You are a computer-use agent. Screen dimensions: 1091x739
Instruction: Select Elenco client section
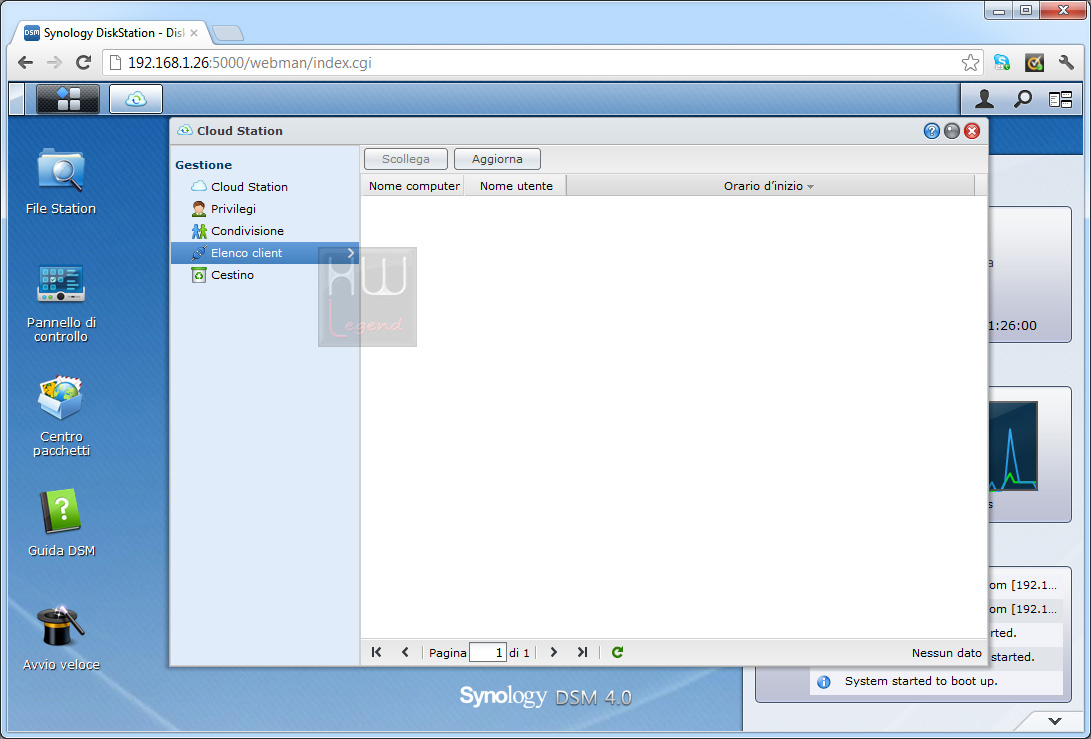pos(264,253)
